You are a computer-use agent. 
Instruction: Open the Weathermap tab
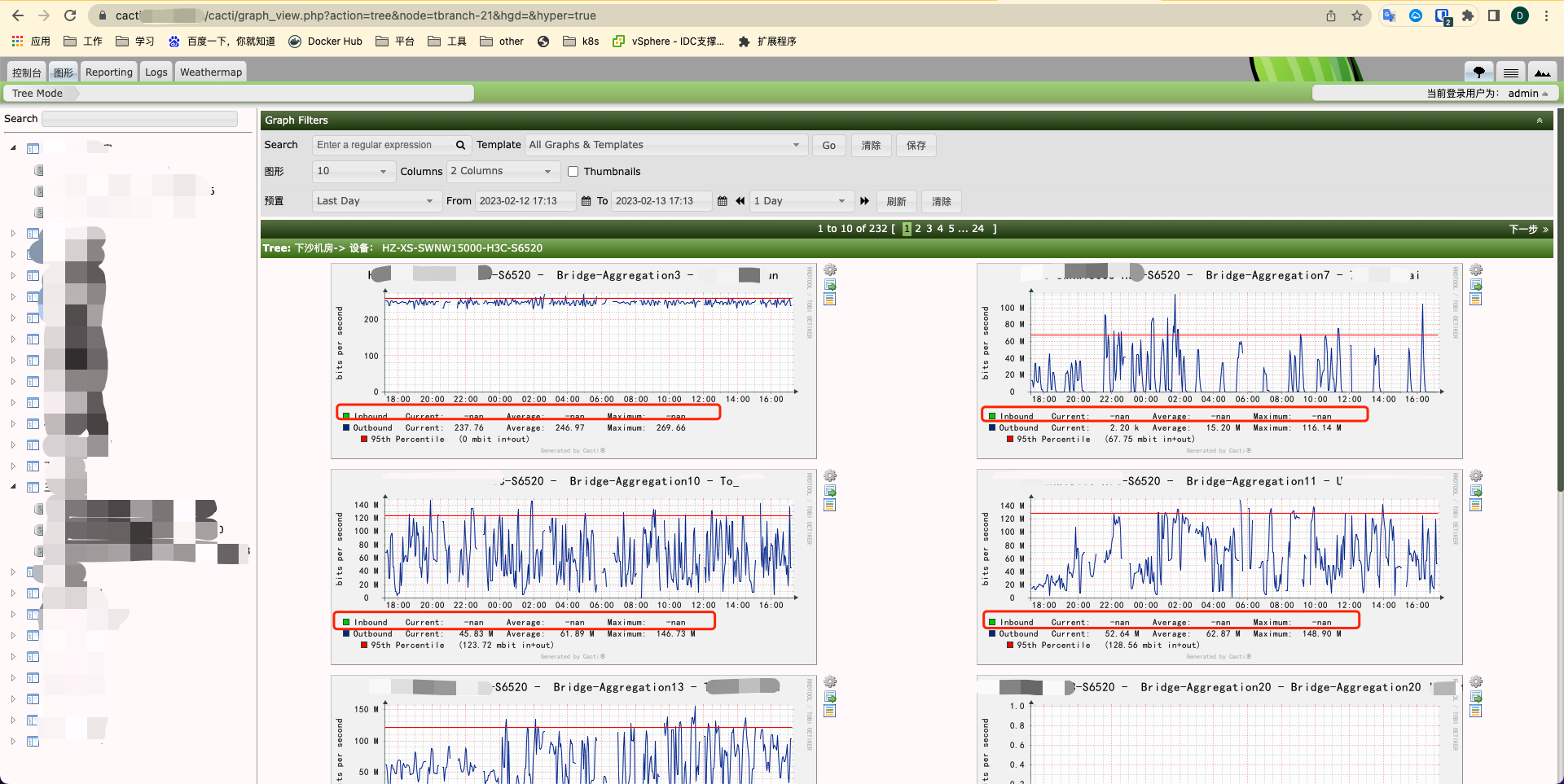tap(210, 72)
